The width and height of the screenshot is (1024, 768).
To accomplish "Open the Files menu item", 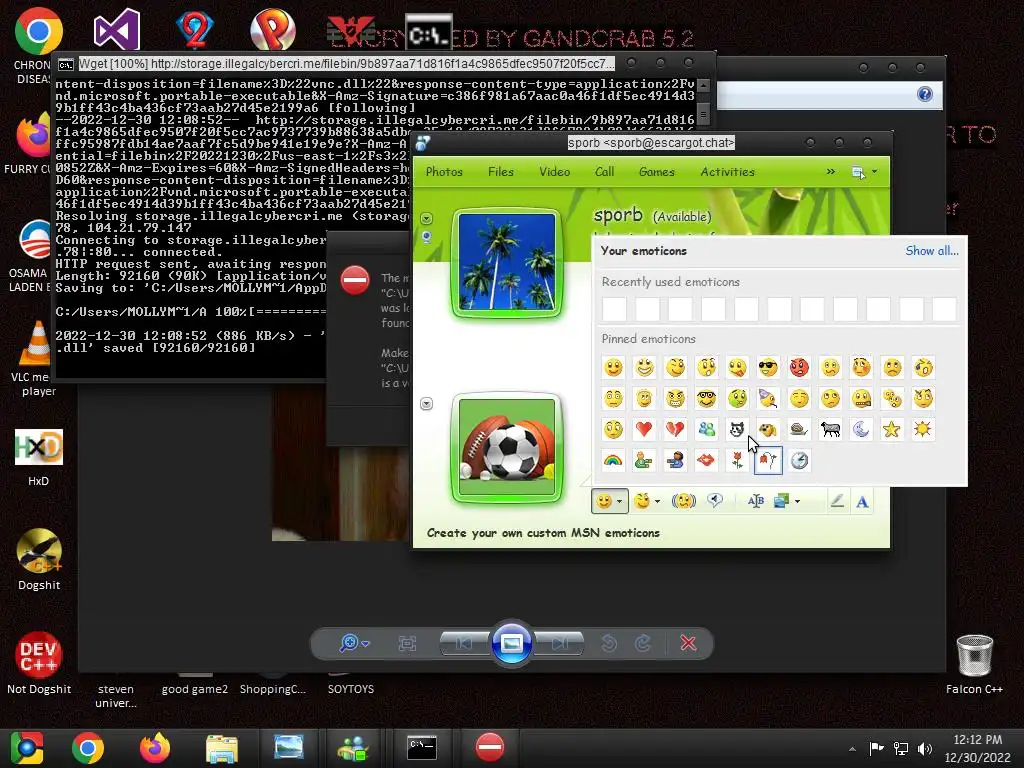I will tap(500, 172).
